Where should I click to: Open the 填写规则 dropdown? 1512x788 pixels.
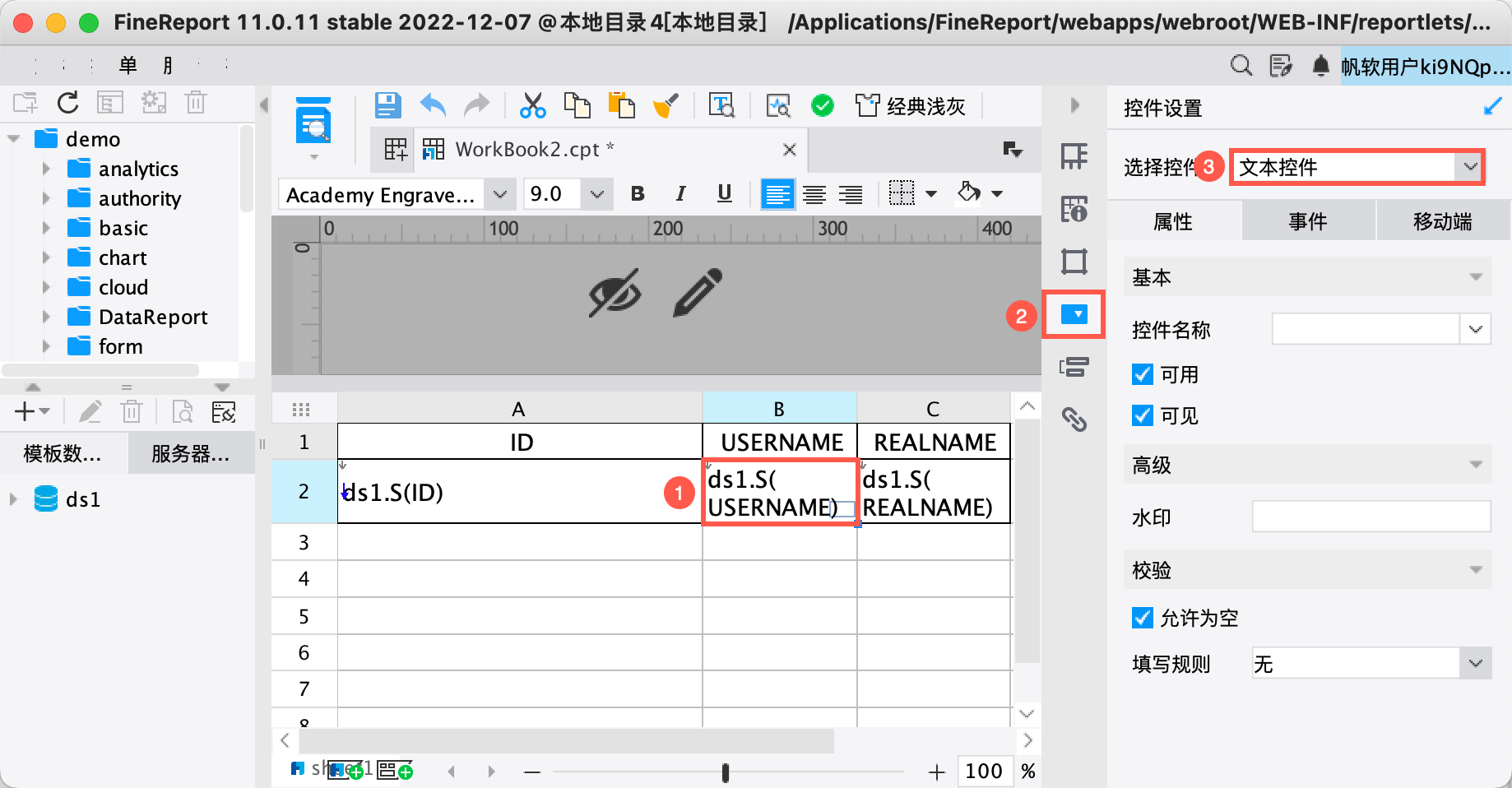[1371, 664]
